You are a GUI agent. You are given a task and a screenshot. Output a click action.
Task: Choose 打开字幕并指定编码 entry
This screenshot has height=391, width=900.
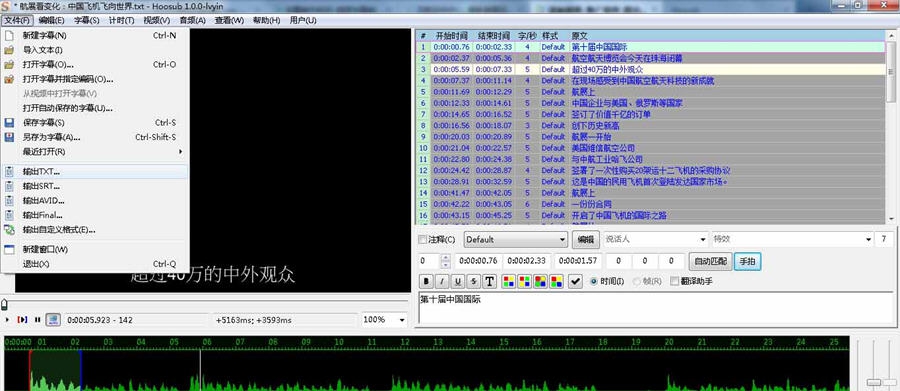[95, 79]
